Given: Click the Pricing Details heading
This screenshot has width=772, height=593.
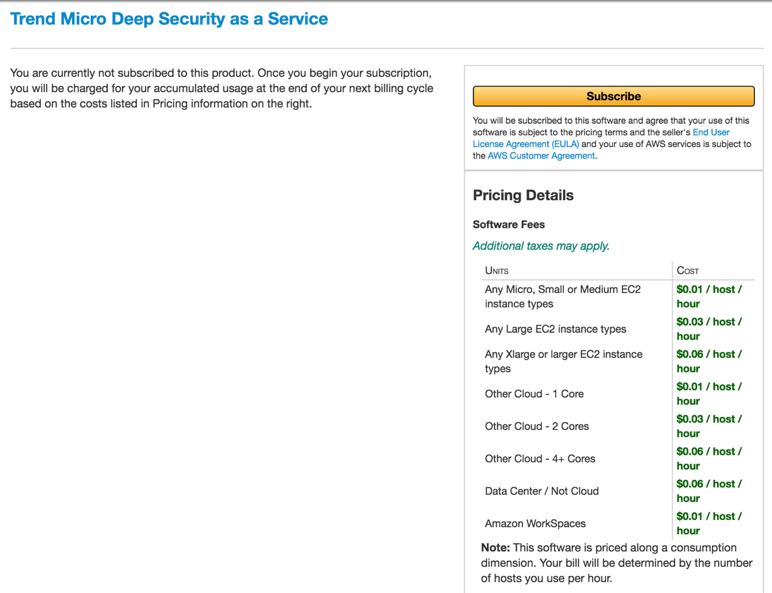Looking at the screenshot, I should [x=523, y=195].
